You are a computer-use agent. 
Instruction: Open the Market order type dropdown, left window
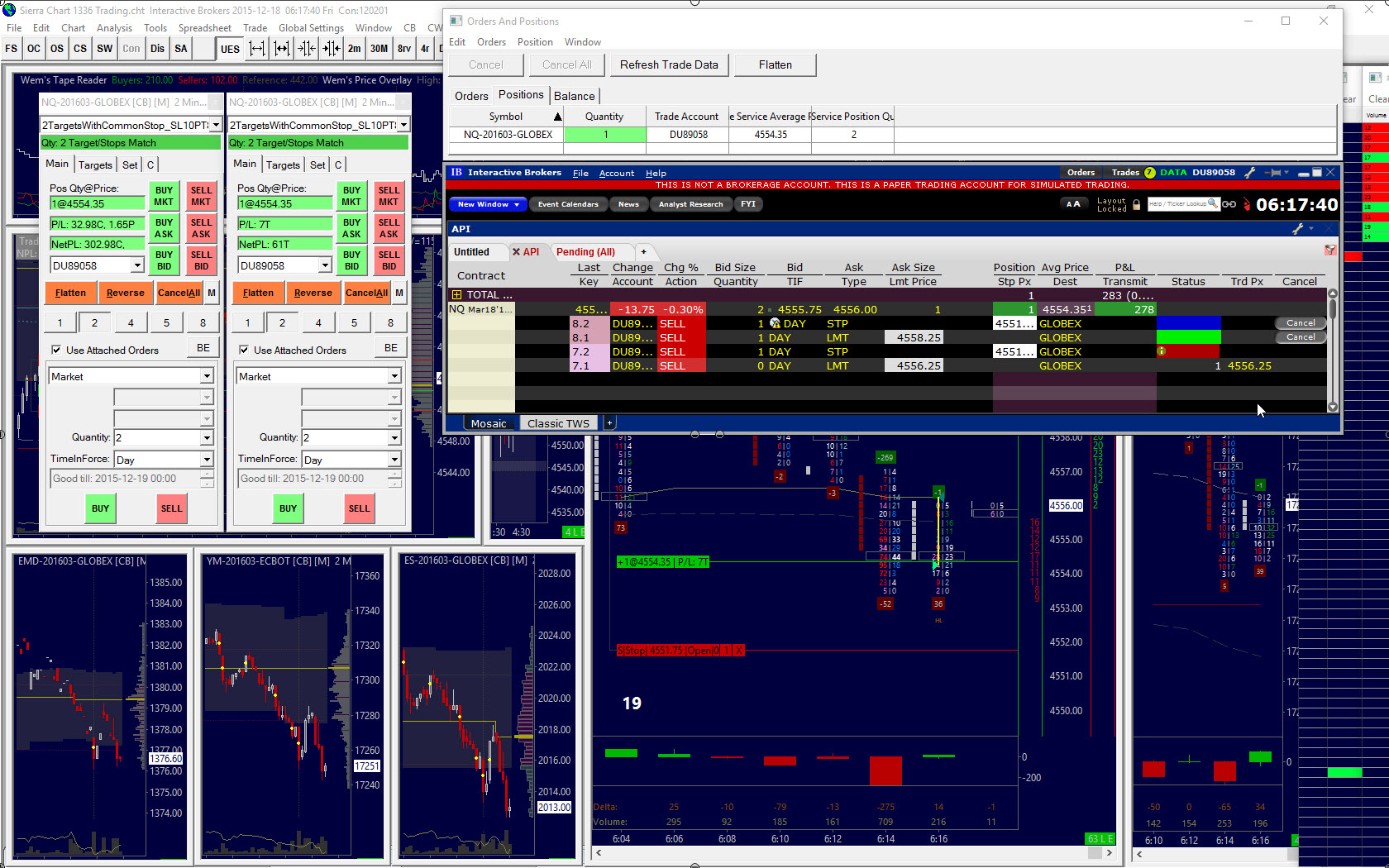[x=207, y=376]
